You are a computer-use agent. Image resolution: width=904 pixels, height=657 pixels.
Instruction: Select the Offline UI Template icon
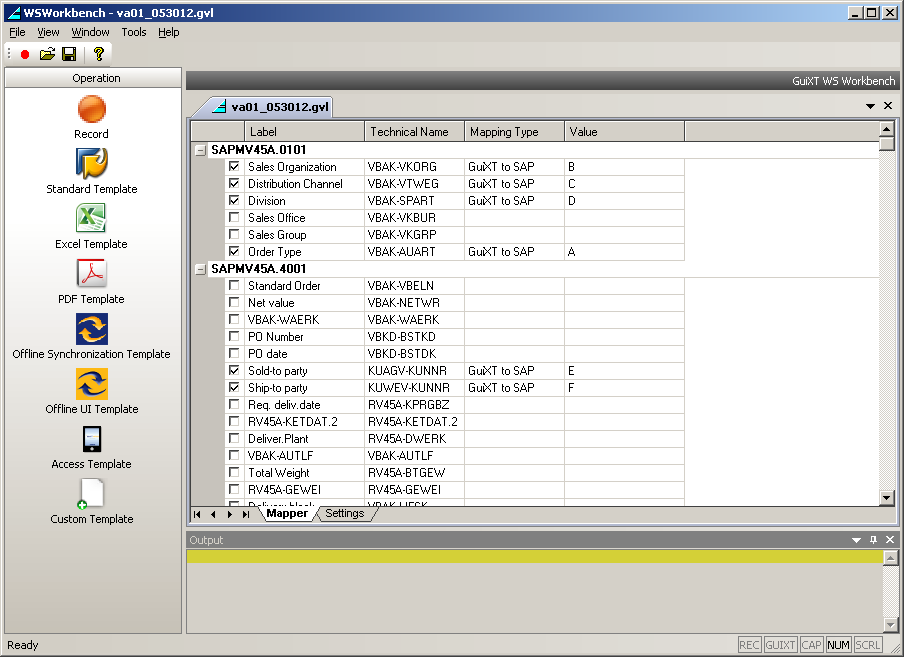tap(92, 384)
